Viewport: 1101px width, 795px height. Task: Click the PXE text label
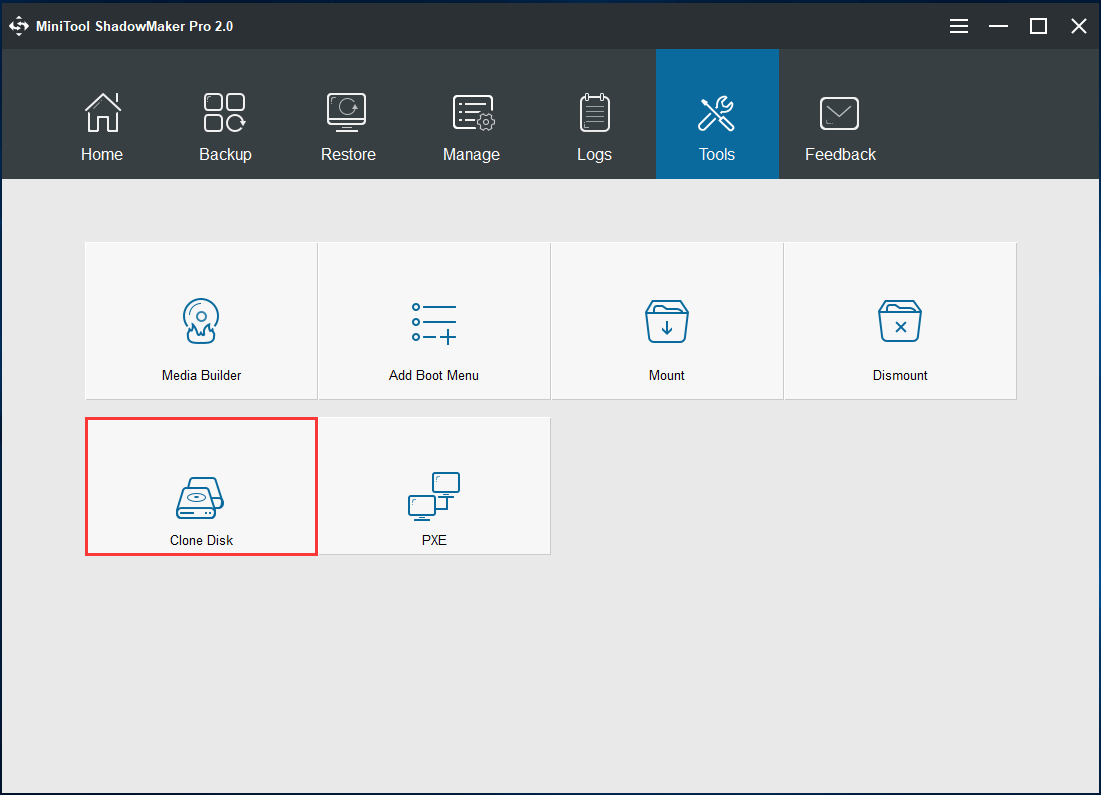433,540
